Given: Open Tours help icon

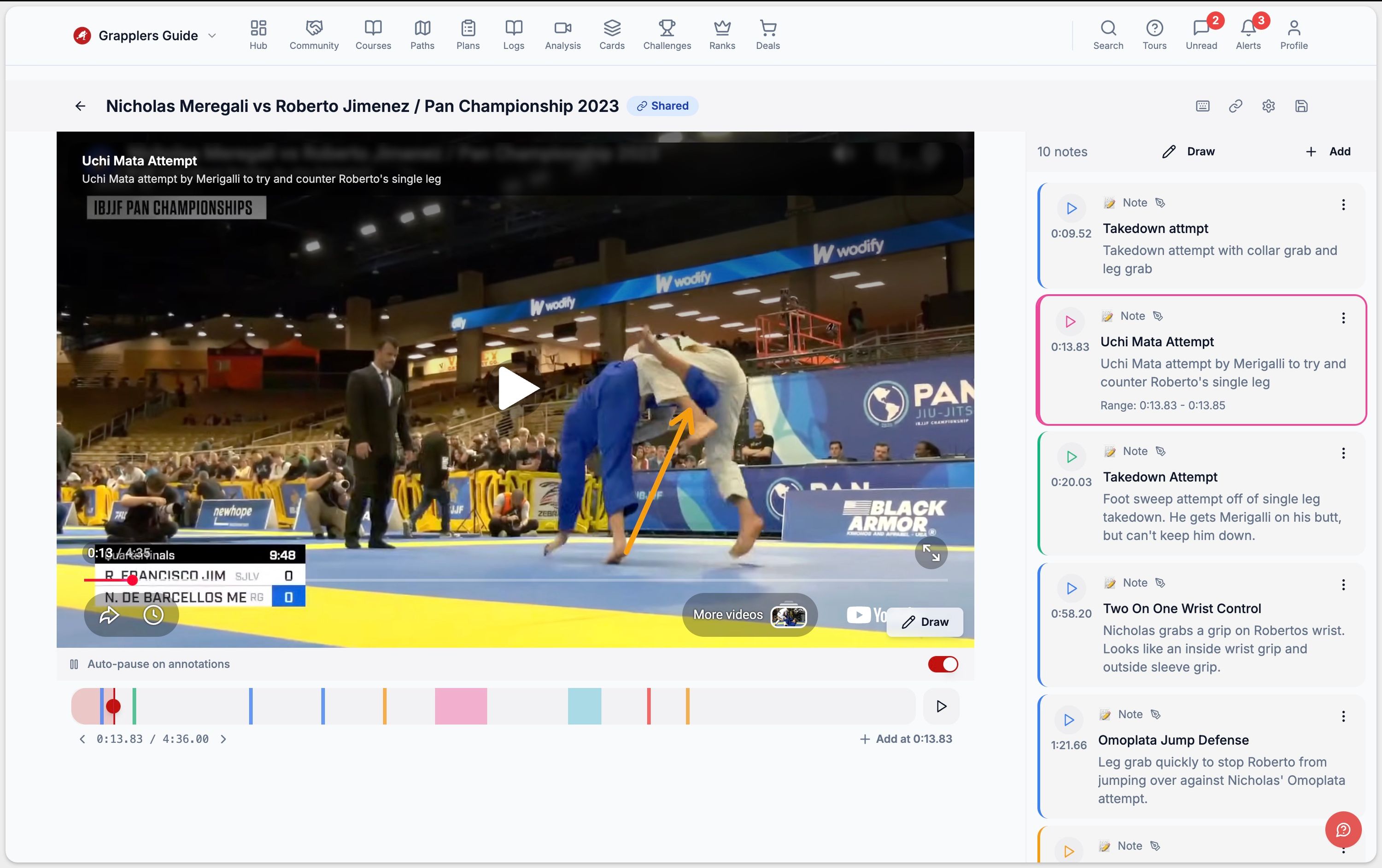Looking at the screenshot, I should pyautogui.click(x=1154, y=35).
